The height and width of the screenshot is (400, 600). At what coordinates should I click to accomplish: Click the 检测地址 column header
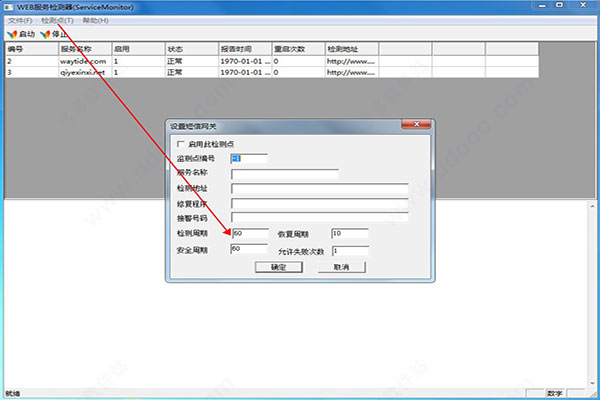click(352, 49)
